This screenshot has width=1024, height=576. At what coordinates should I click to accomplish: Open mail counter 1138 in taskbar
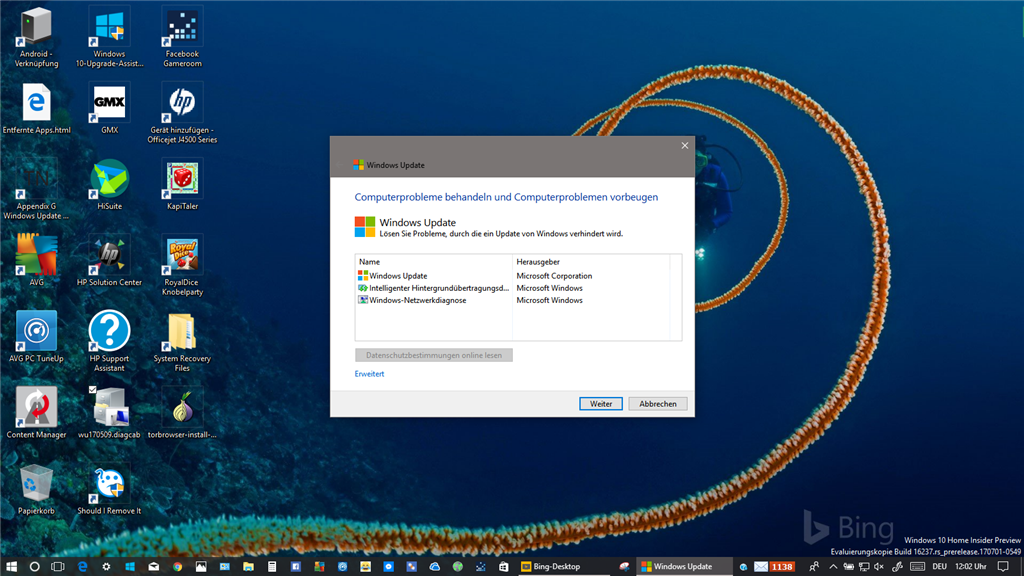775,567
